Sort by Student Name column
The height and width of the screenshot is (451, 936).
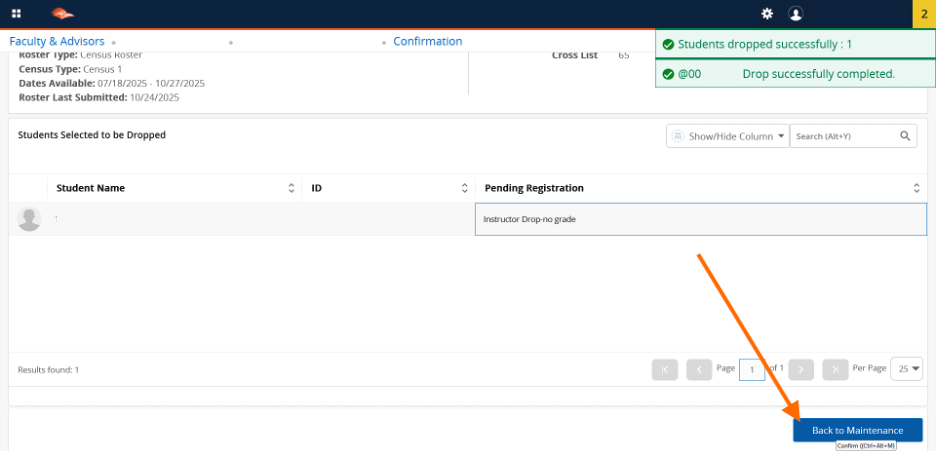(291, 188)
